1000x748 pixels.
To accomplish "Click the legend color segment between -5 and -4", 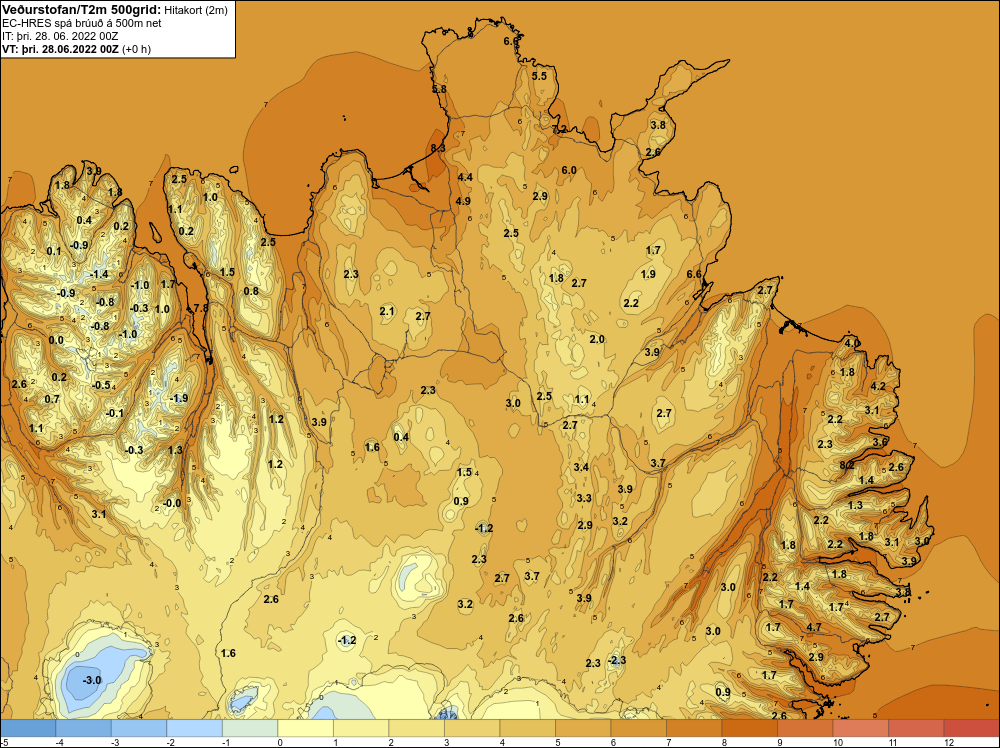I will coord(28,728).
